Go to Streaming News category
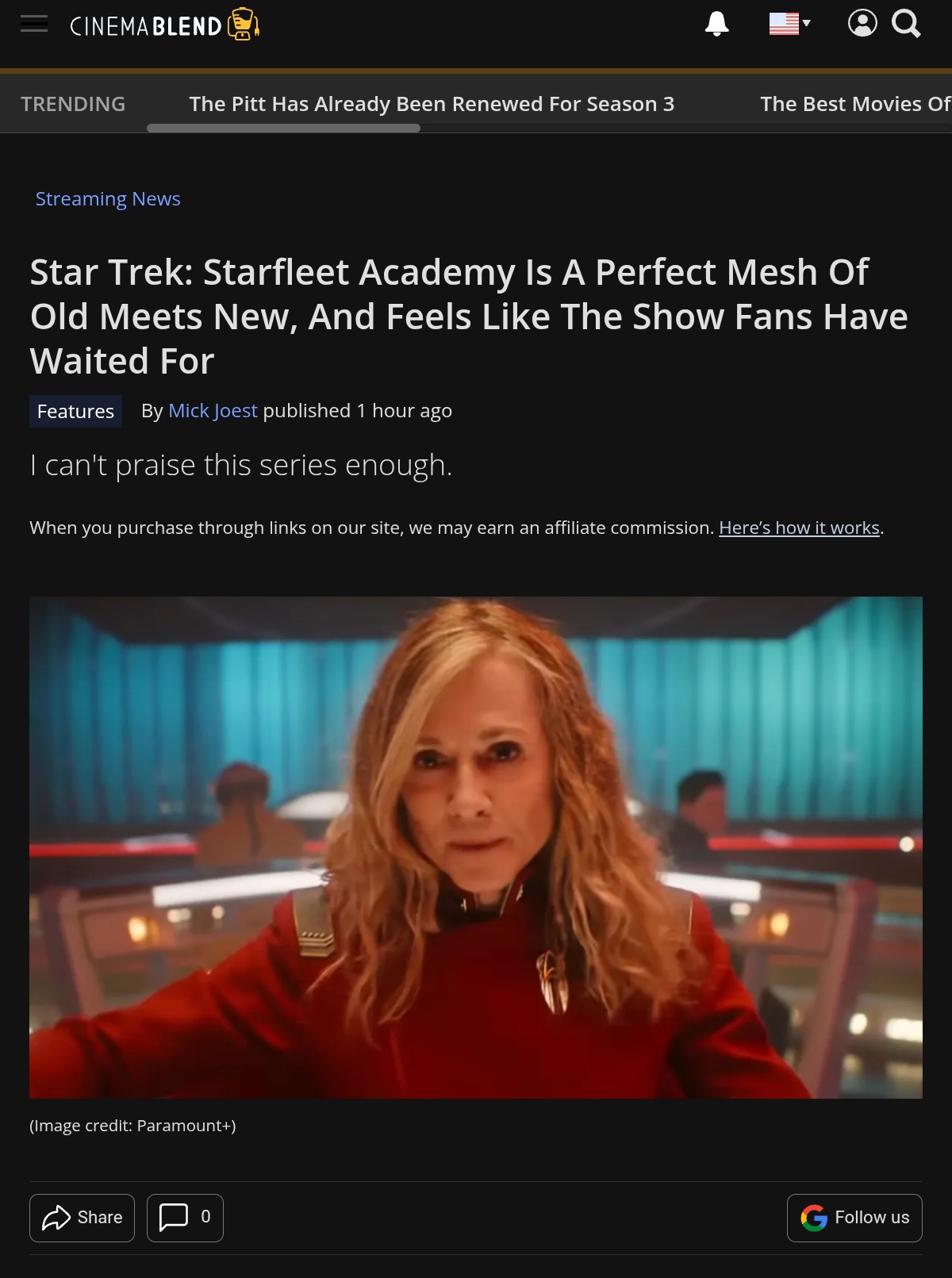This screenshot has width=952, height=1278. [x=108, y=198]
